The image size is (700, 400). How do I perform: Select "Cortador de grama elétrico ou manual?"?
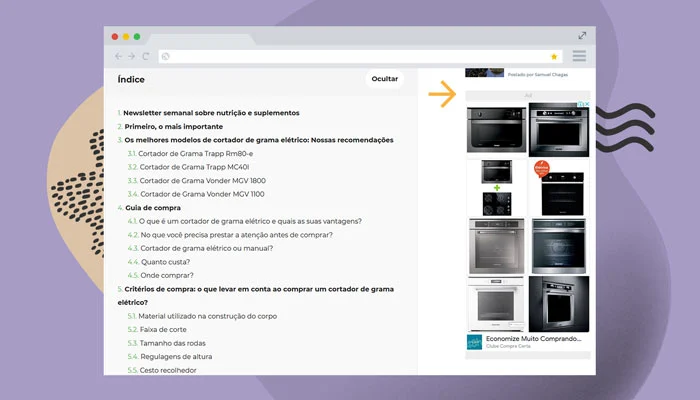pyautogui.click(x=207, y=248)
